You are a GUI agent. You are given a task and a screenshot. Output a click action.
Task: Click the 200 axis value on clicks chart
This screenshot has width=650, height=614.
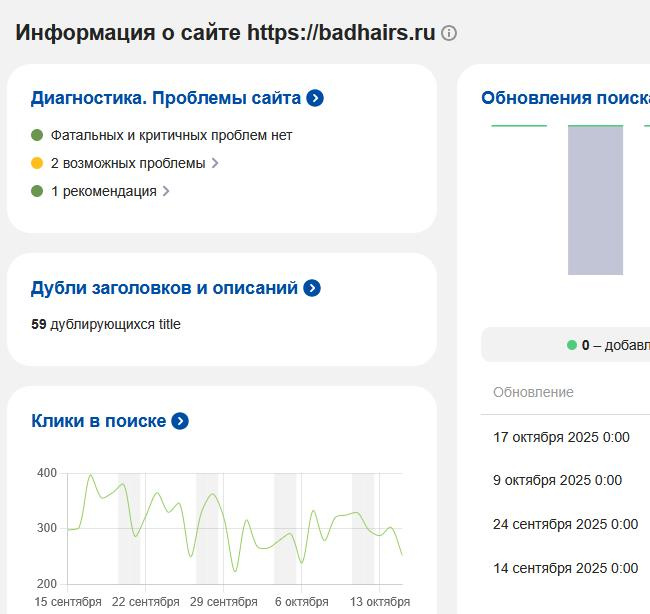point(46,584)
